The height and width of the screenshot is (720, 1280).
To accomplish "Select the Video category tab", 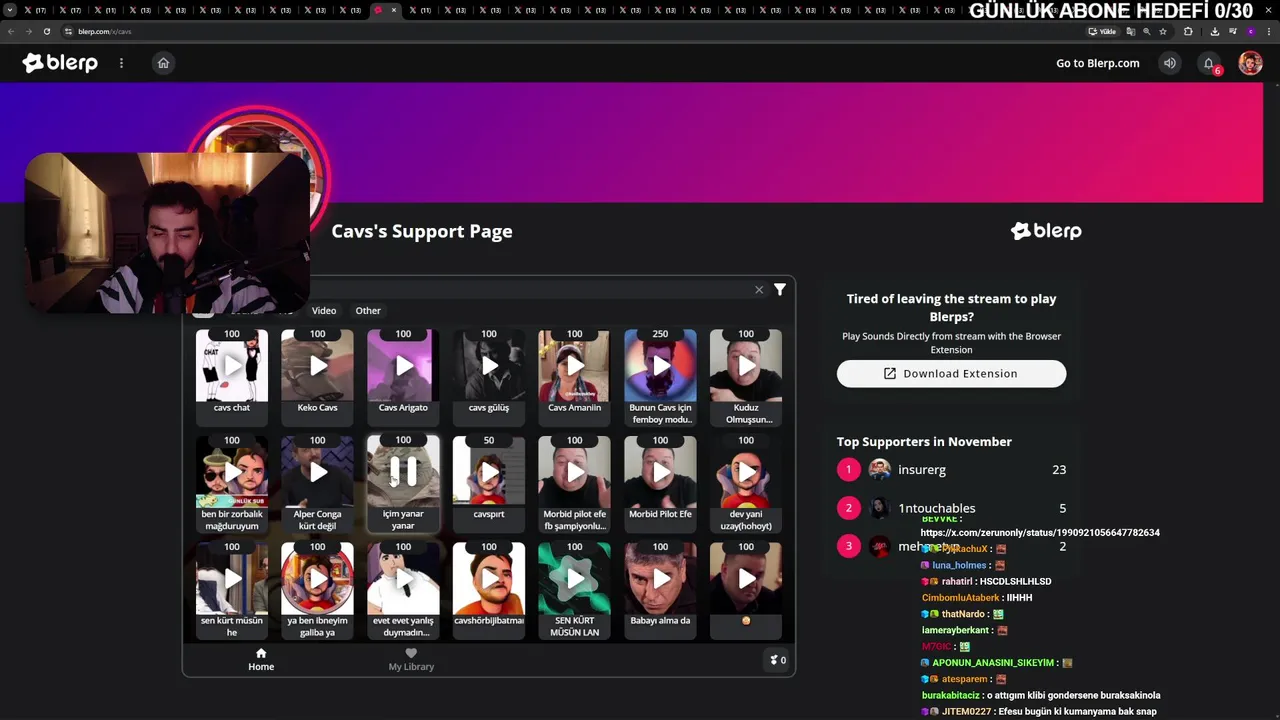I will pos(324,310).
